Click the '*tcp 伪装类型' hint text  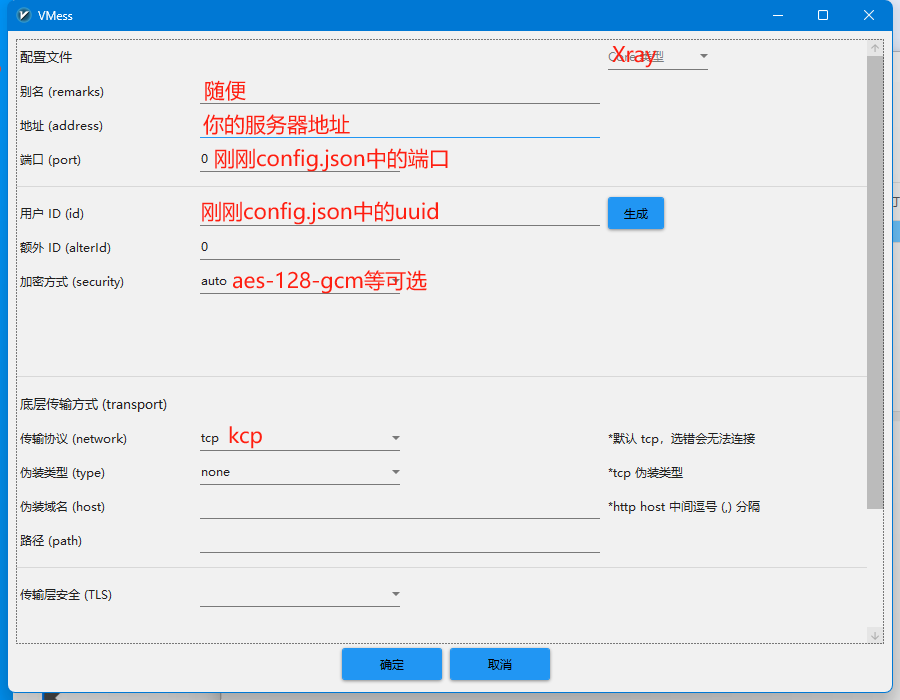tap(645, 473)
